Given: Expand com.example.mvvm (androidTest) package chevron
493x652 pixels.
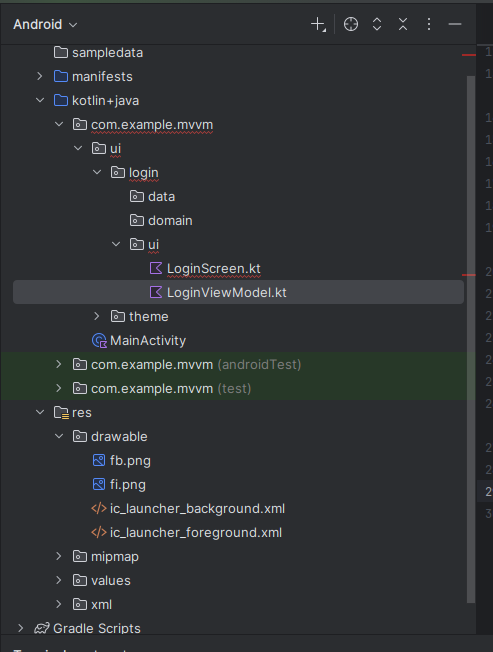Looking at the screenshot, I should 59,364.
